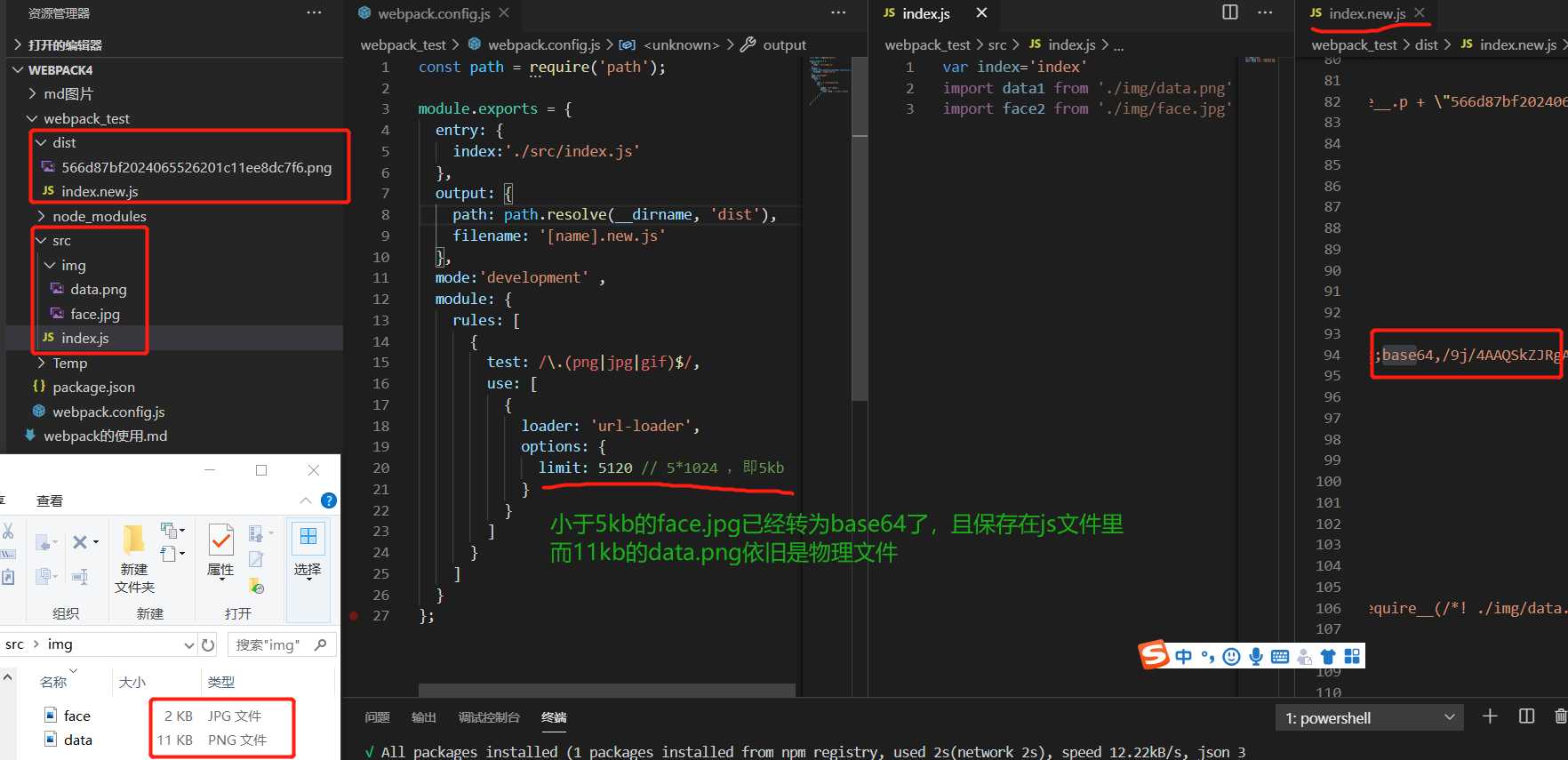Click 新建文件夹 in File Explorer
1568x760 pixels.
pyautogui.click(x=134, y=559)
